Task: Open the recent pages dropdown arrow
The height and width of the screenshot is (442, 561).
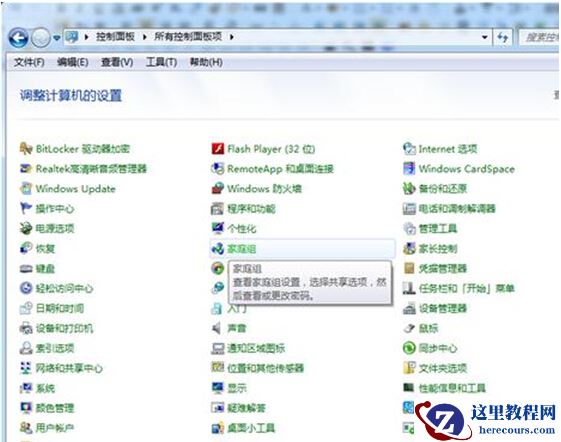Action: pyautogui.click(x=57, y=37)
